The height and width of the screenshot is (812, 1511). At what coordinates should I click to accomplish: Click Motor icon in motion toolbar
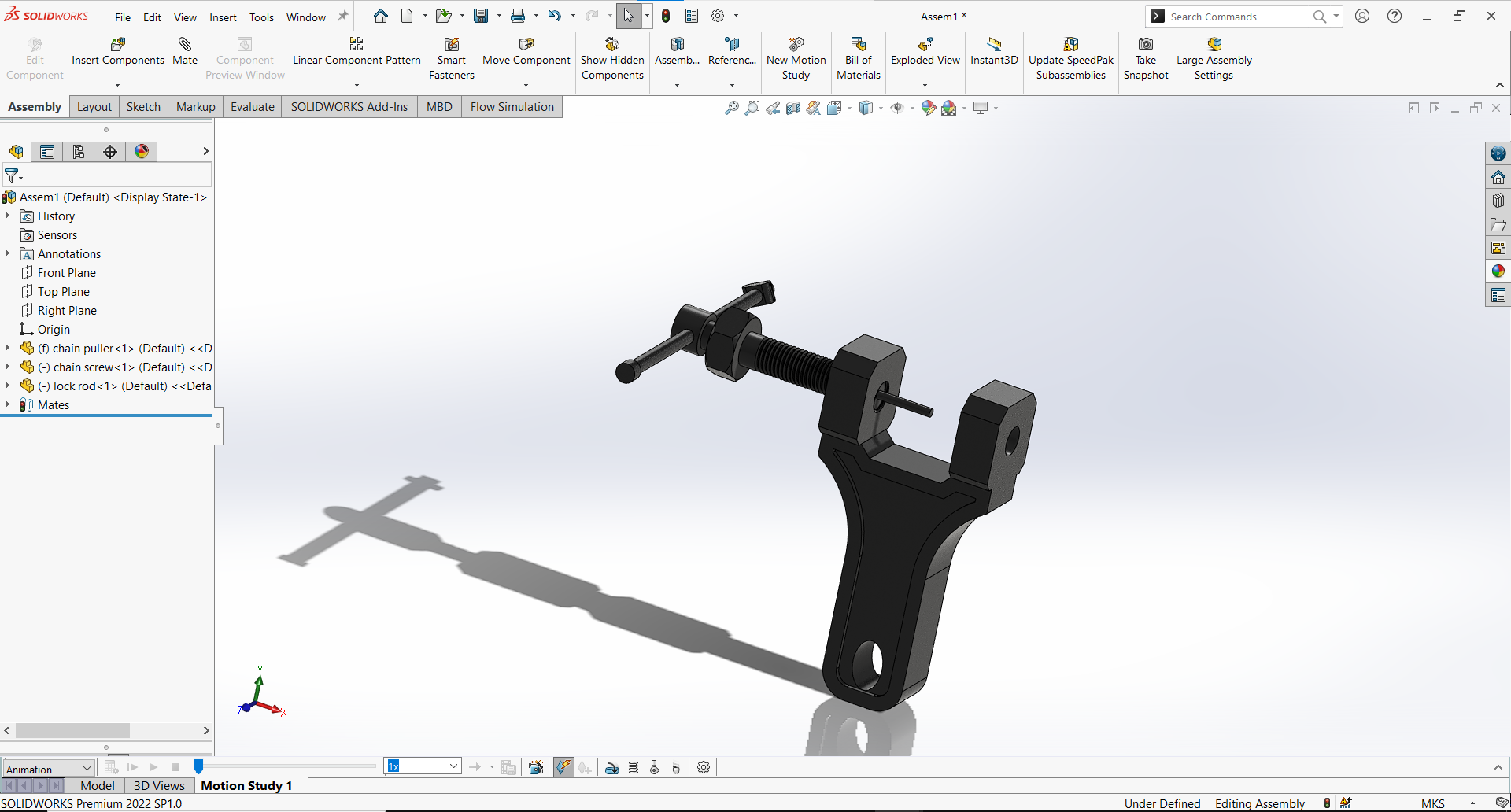[612, 767]
